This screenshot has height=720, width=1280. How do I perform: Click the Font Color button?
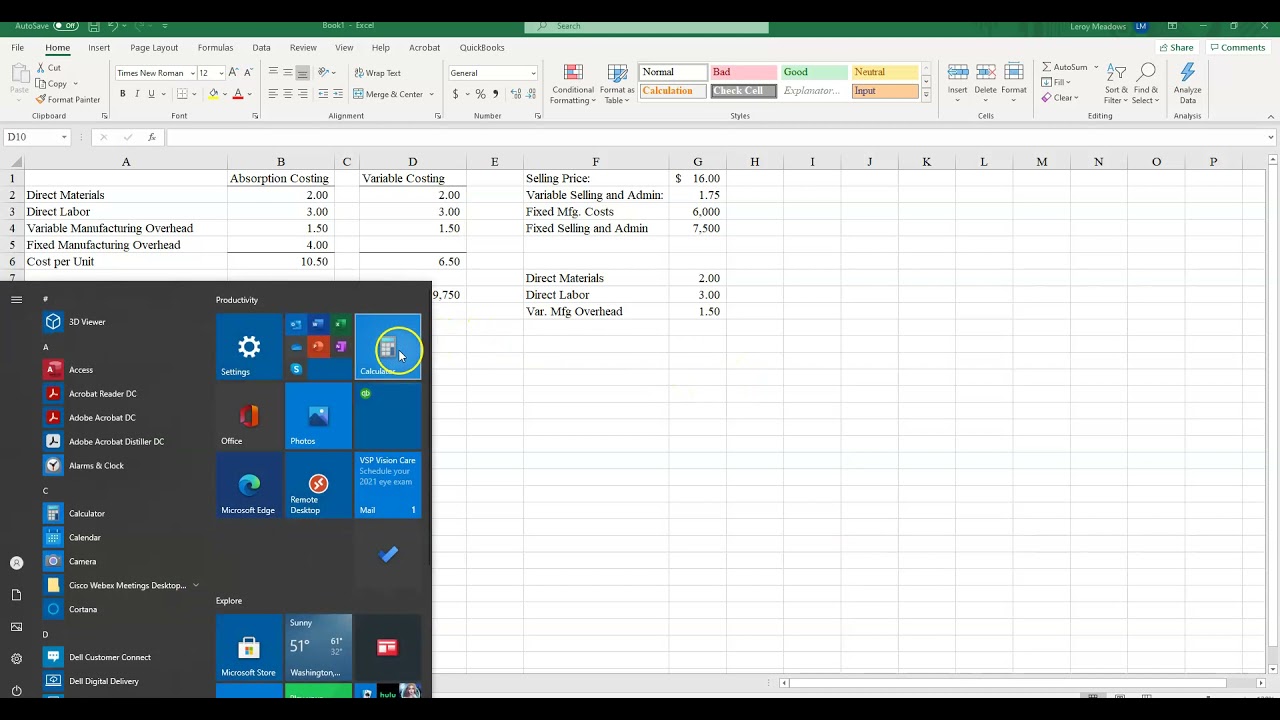pyautogui.click(x=238, y=94)
